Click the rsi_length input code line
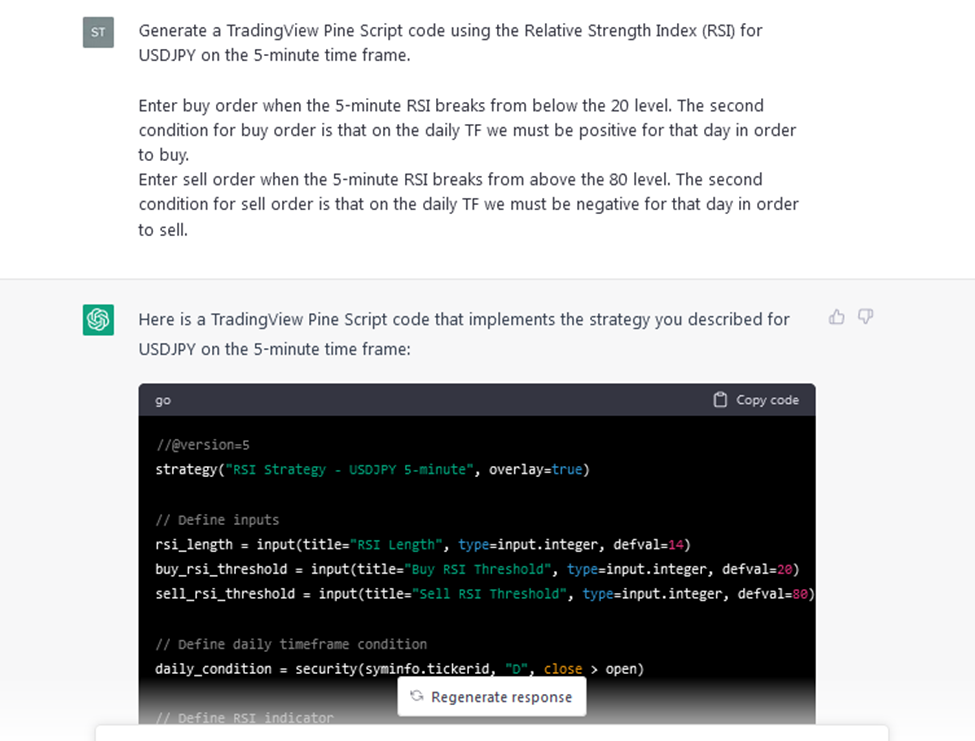Image resolution: width=975 pixels, height=741 pixels. (x=423, y=545)
